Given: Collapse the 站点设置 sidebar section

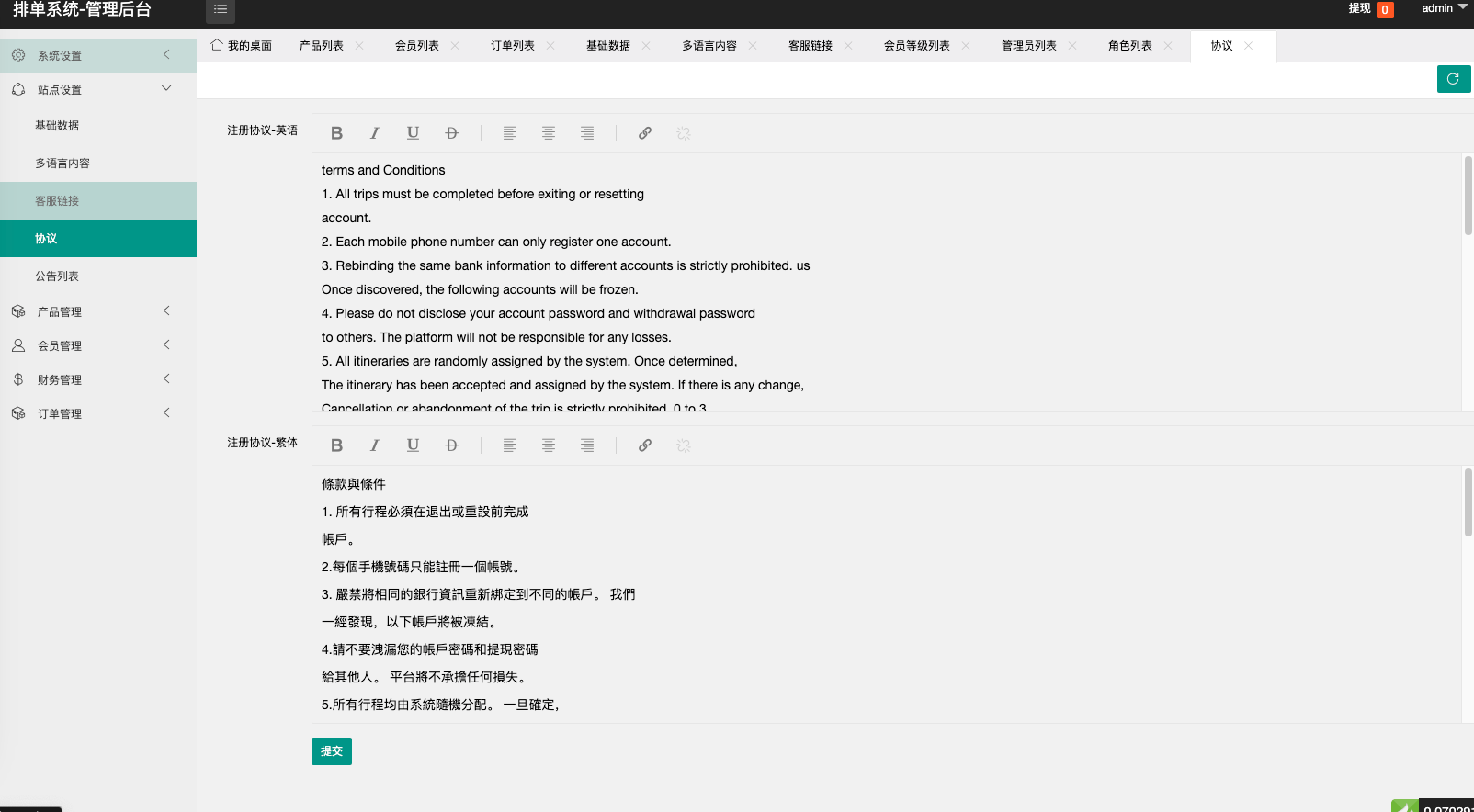Looking at the screenshot, I should click(x=97, y=89).
